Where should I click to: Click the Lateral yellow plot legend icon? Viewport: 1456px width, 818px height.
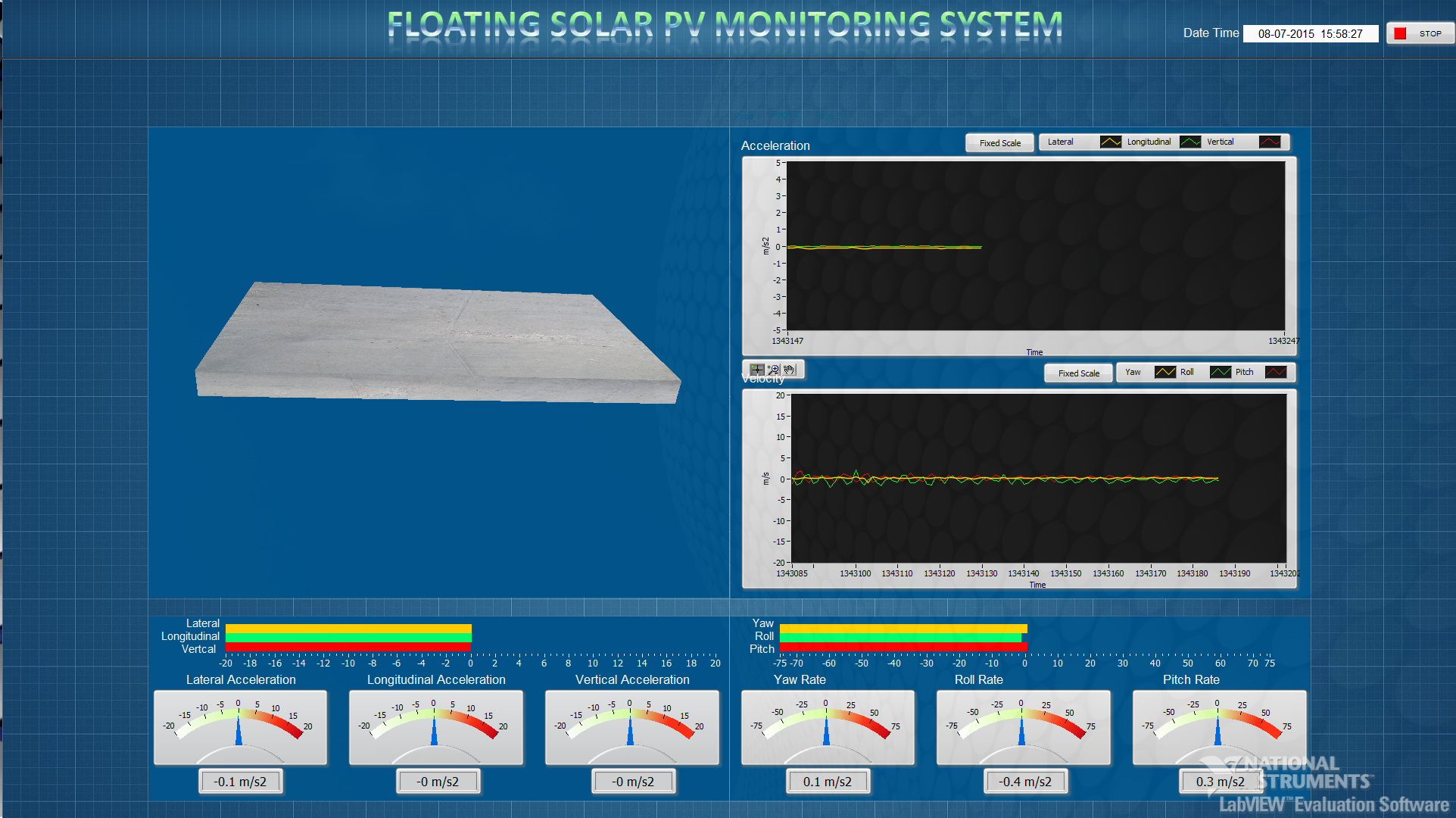[x=1110, y=142]
